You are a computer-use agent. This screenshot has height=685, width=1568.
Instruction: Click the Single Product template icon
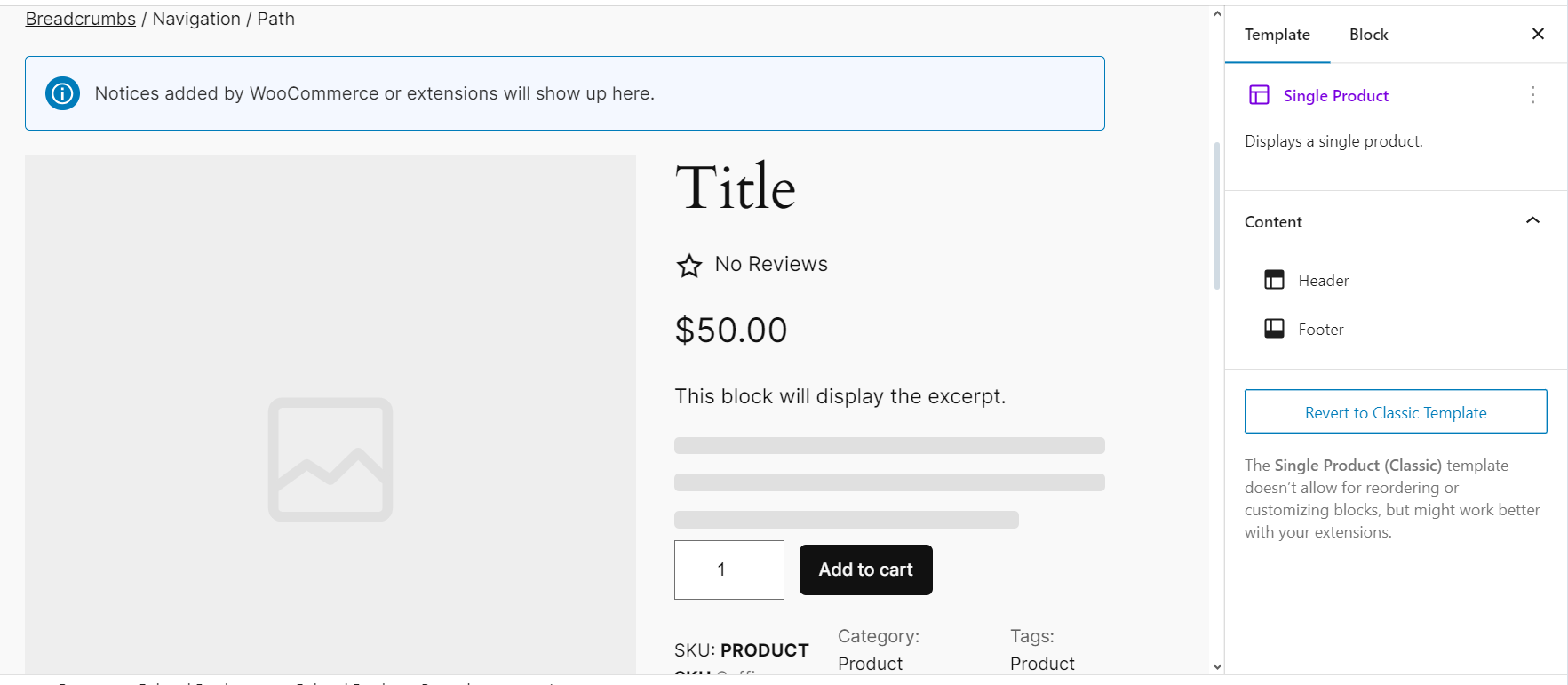1260,94
